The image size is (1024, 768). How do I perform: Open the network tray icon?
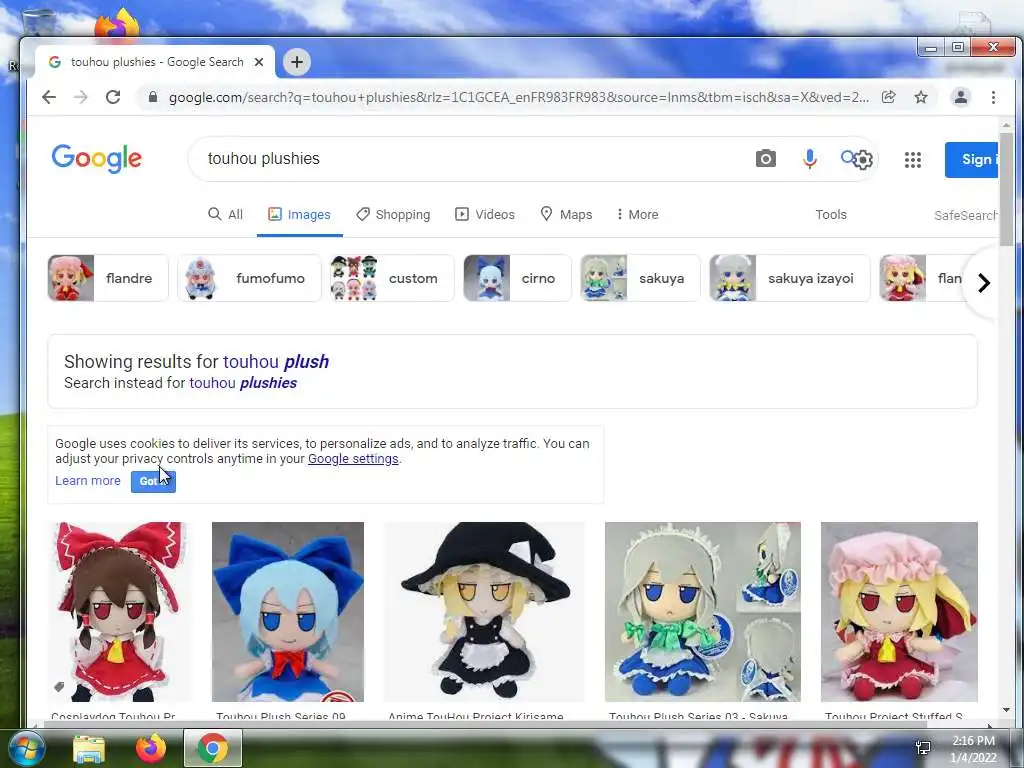[923, 748]
